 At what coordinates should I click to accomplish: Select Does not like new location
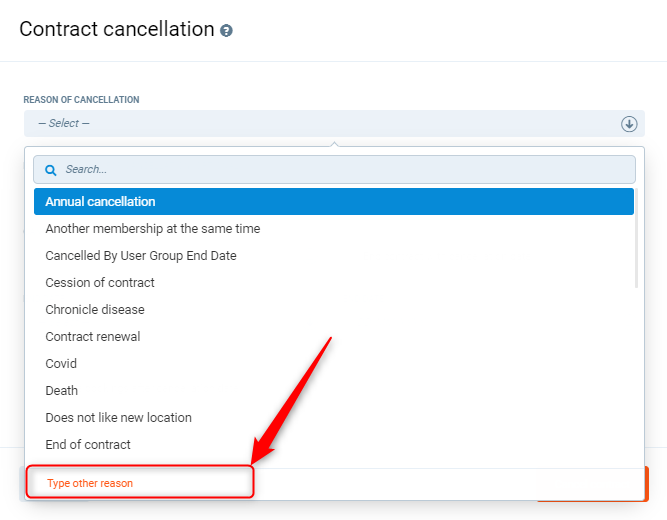[x=118, y=418]
